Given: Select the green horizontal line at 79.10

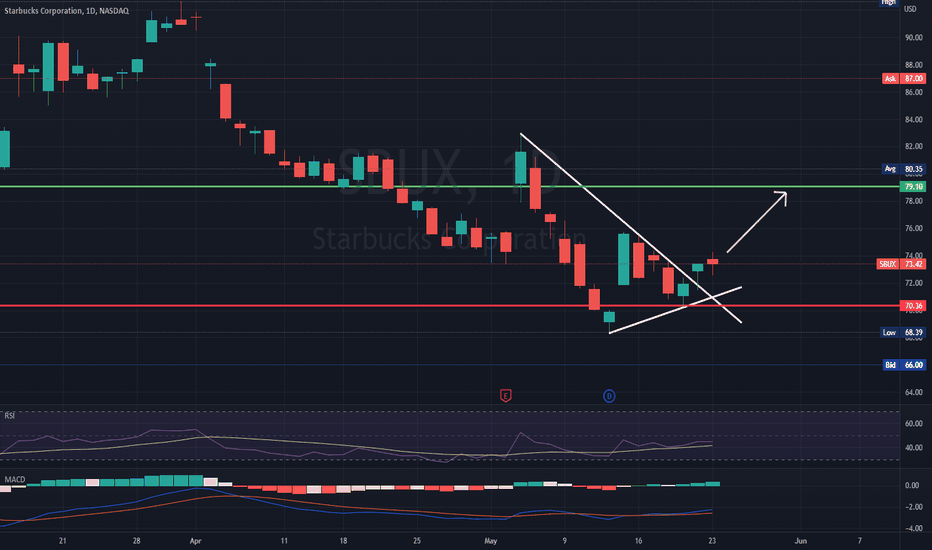Looking at the screenshot, I should point(450,187).
